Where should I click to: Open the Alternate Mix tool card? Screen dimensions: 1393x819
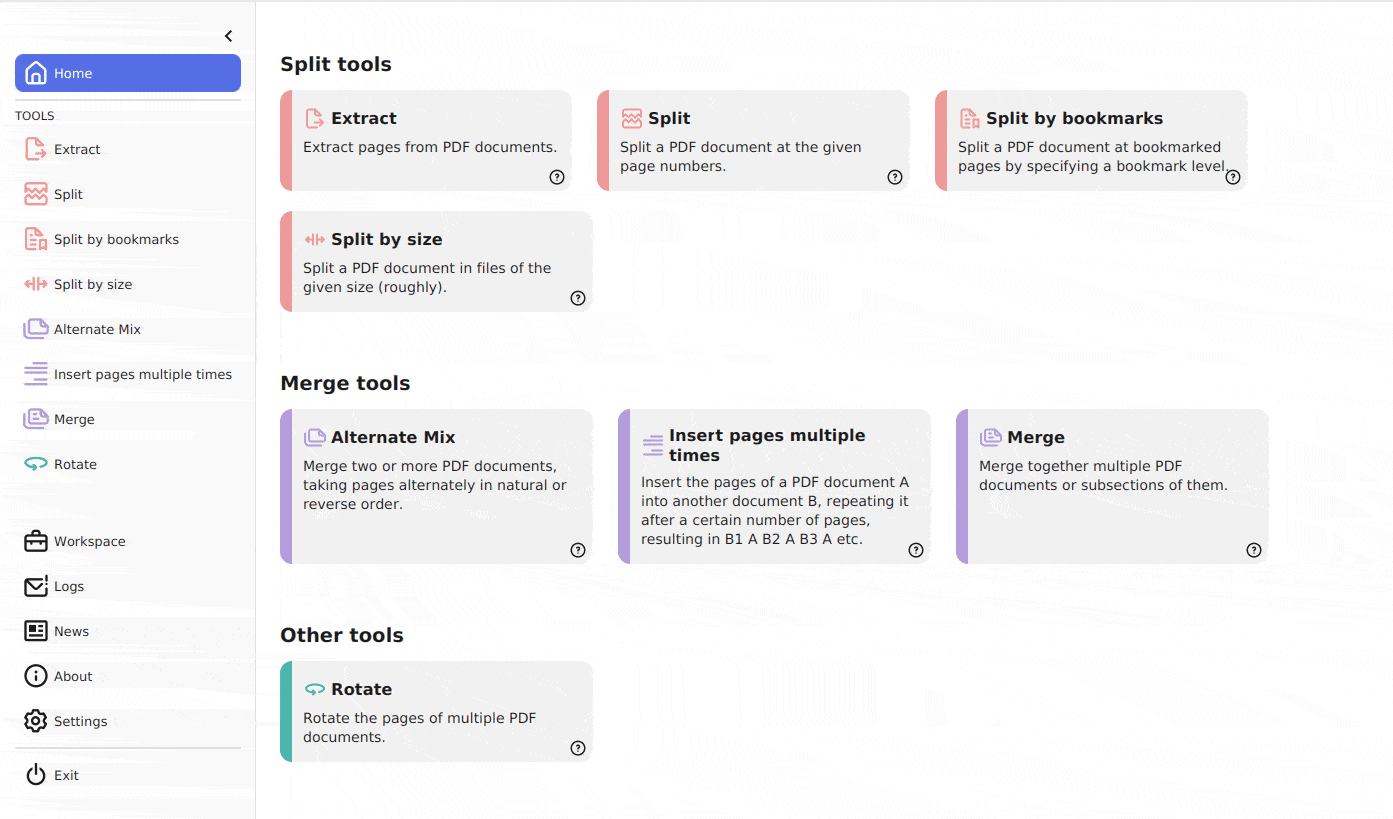tap(436, 486)
